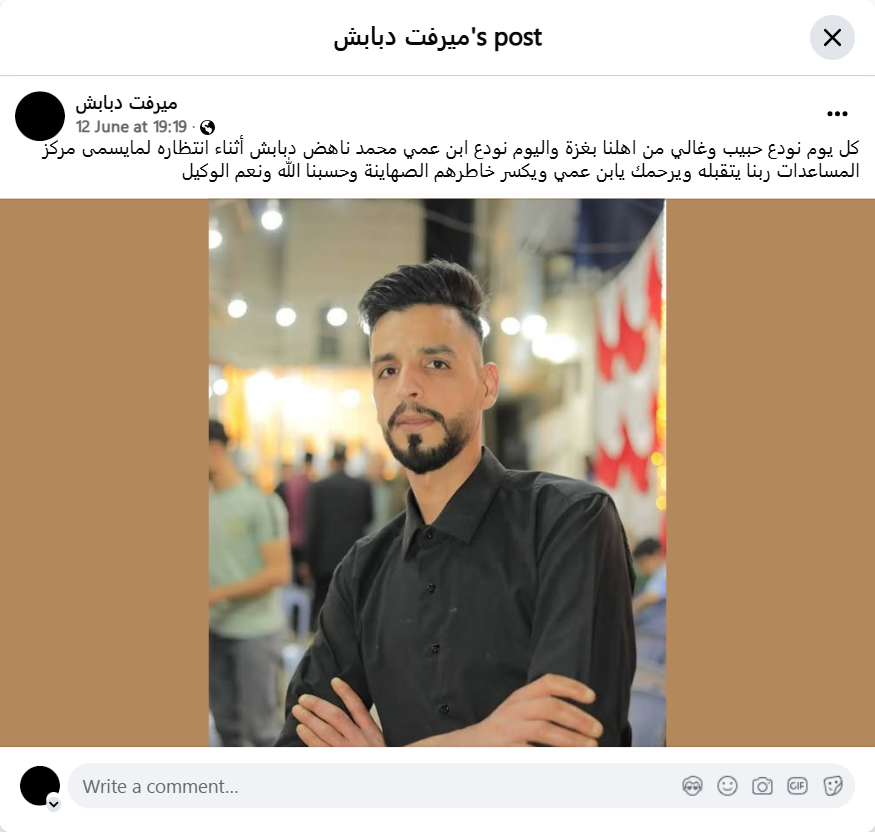Open author name ميرفت دبابش profile link
This screenshot has height=832, width=875.
[x=127, y=103]
